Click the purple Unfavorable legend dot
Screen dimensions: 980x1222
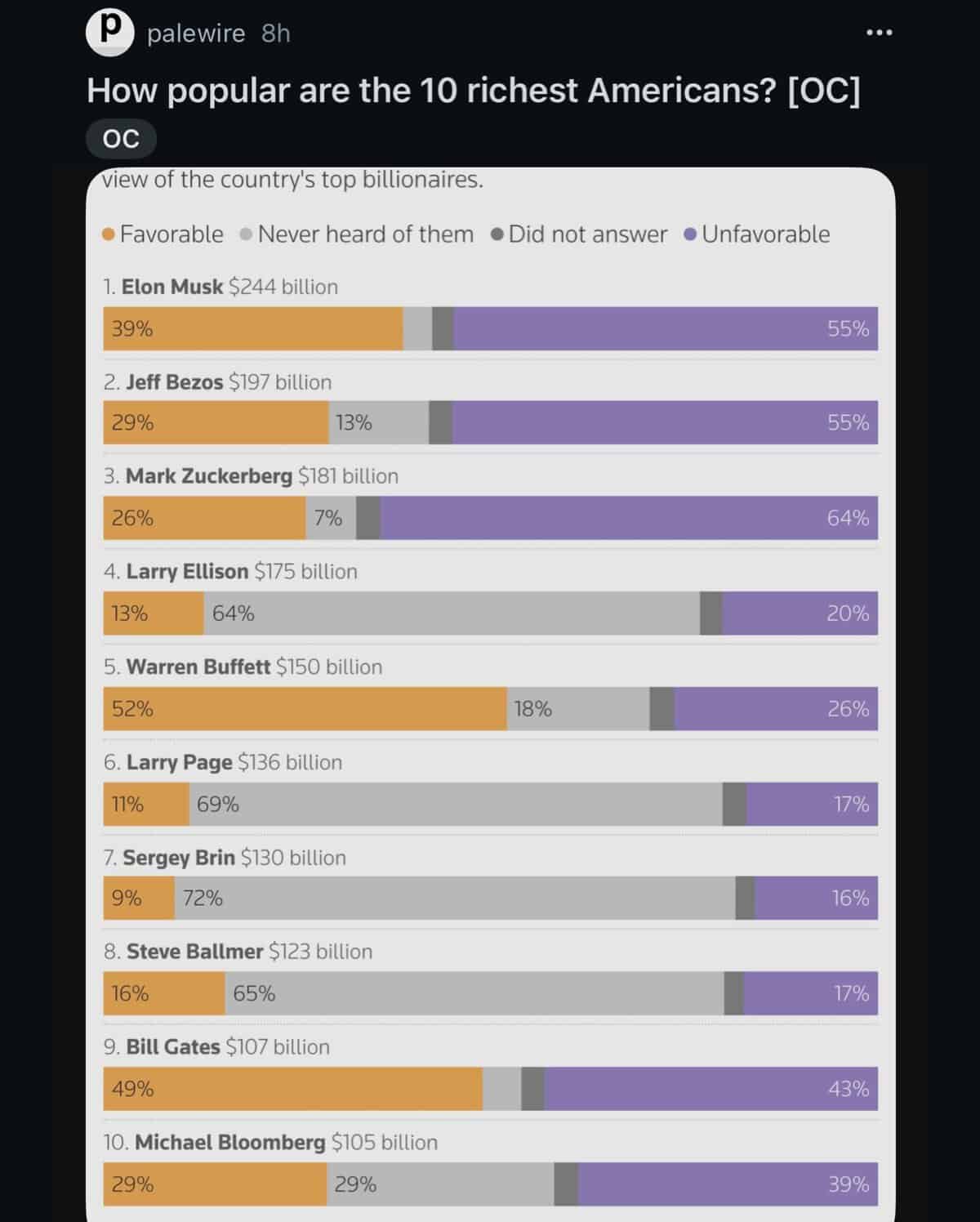coord(689,234)
